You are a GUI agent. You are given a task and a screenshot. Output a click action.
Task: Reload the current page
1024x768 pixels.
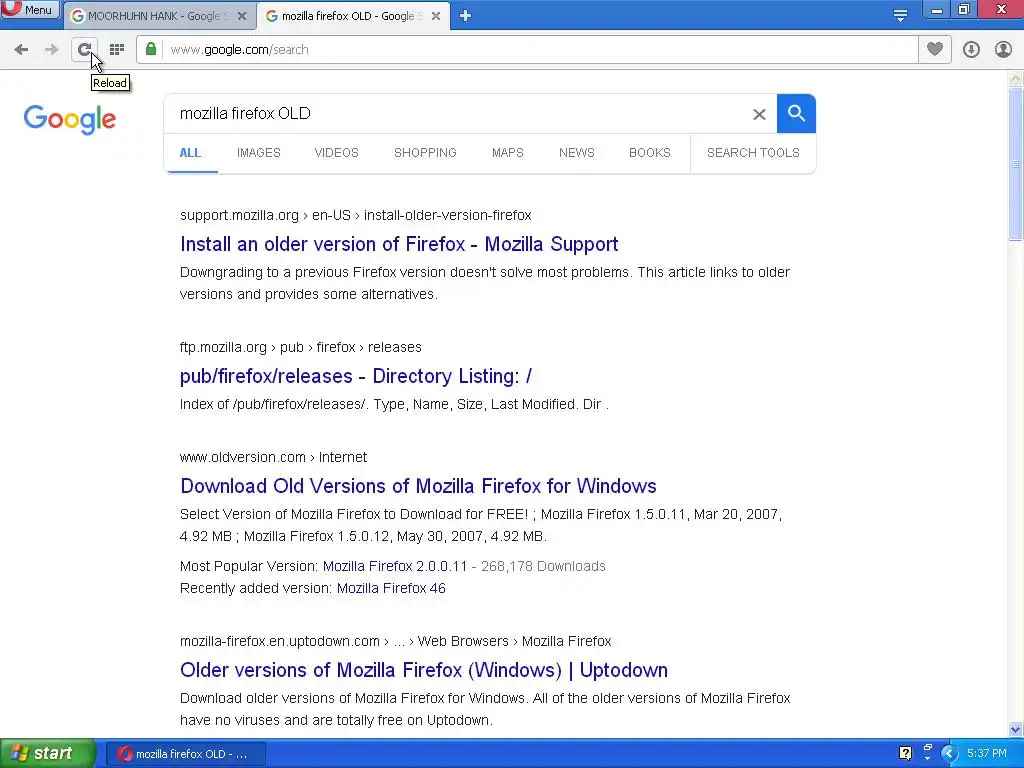coord(84,50)
